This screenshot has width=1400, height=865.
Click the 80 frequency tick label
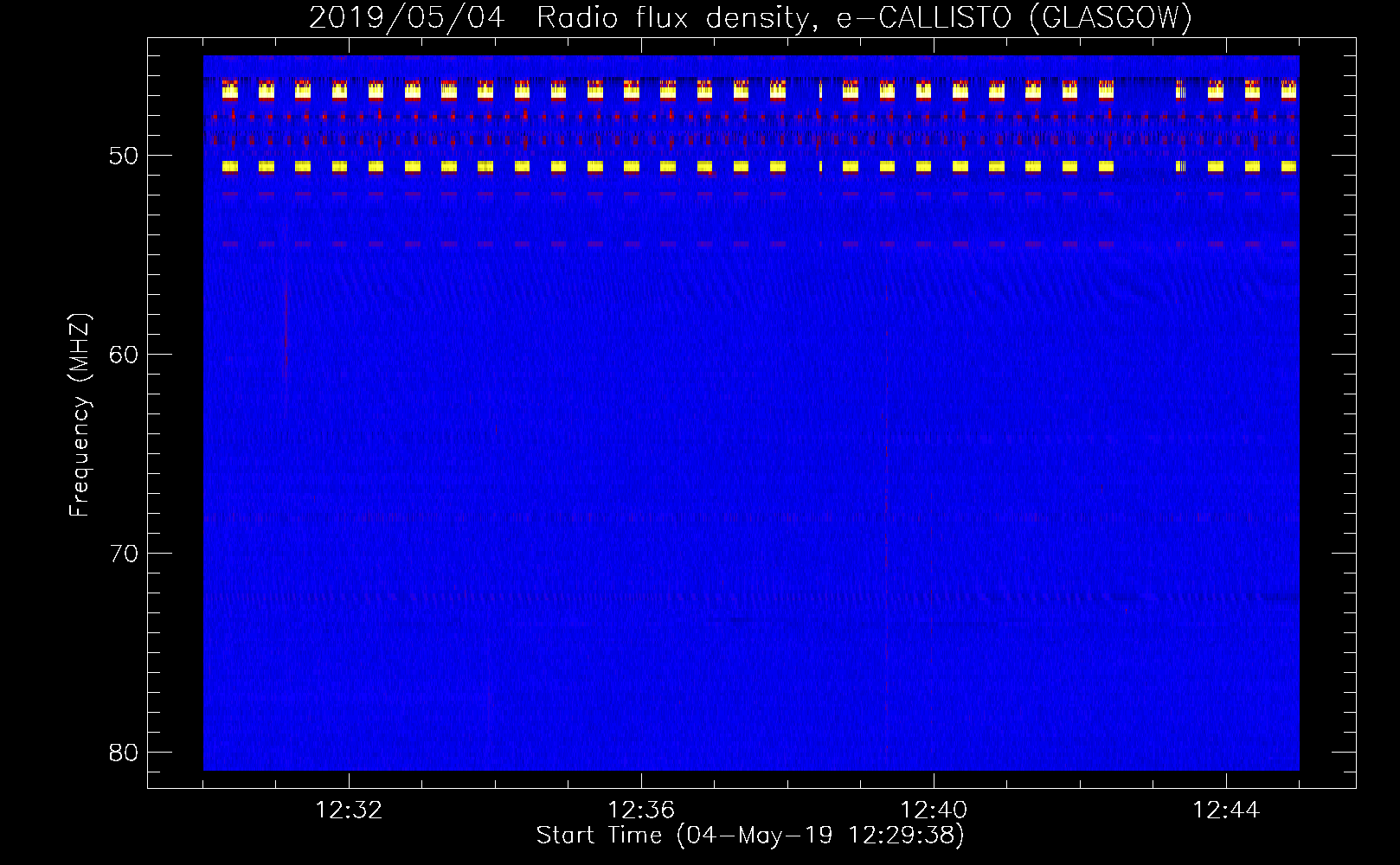(125, 753)
